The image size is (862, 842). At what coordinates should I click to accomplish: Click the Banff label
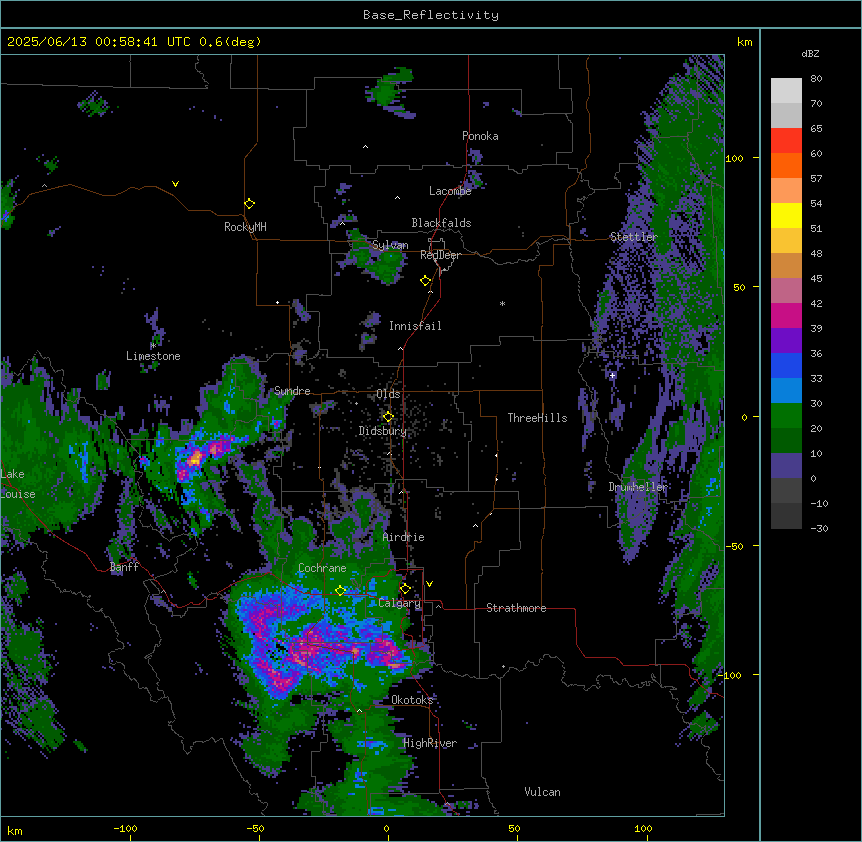[124, 567]
